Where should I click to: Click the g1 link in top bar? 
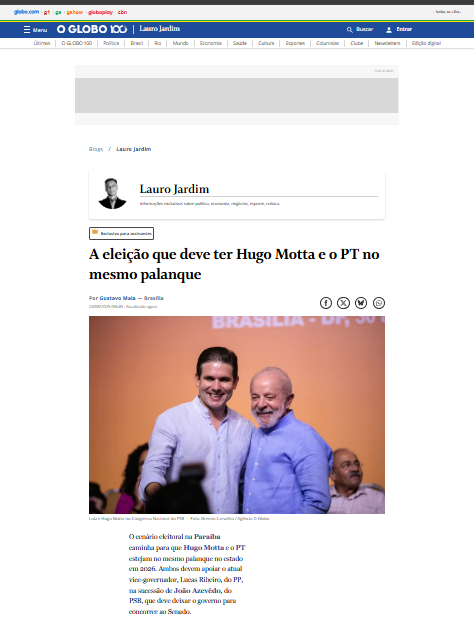47,12
